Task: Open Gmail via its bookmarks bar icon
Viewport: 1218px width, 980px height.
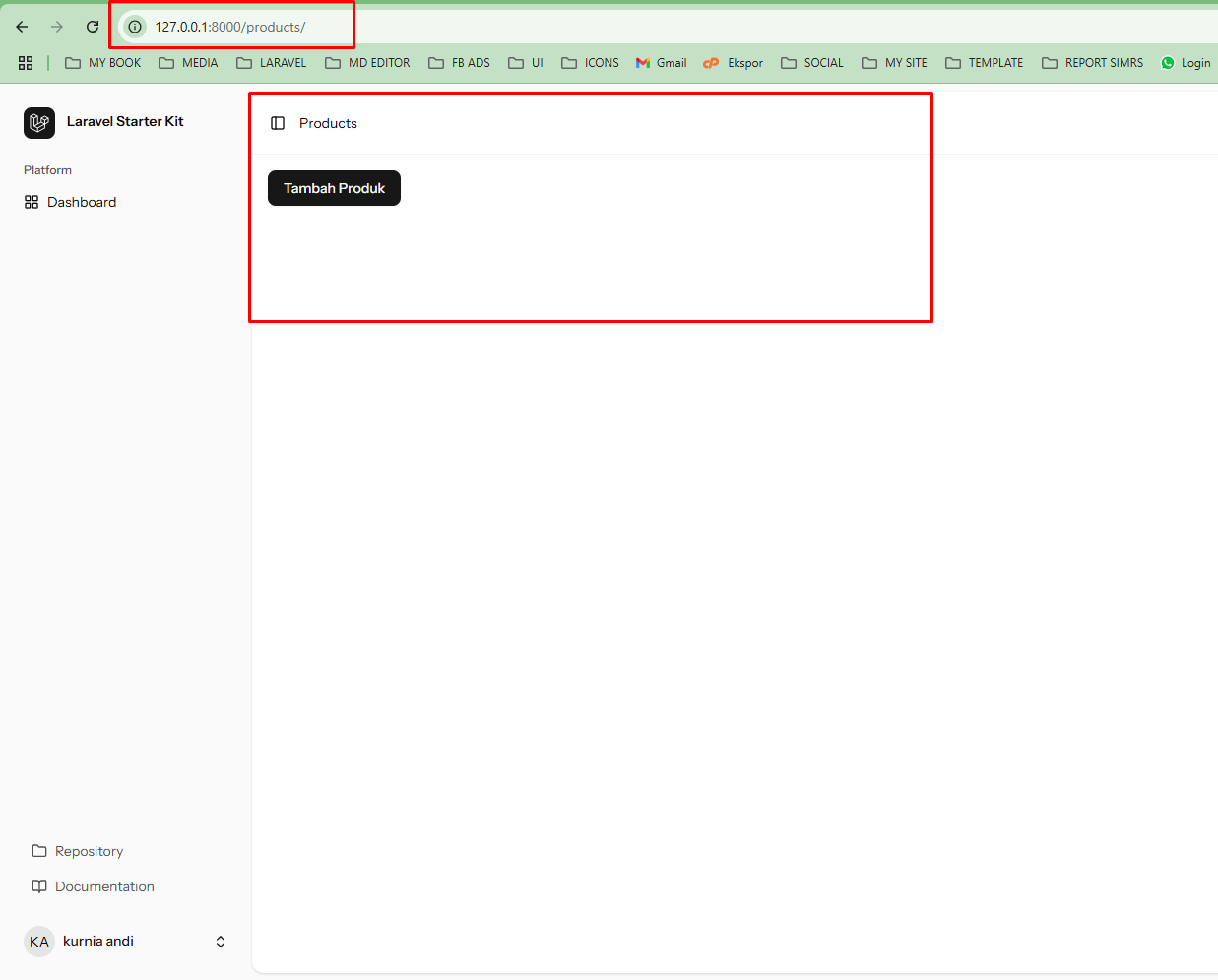Action: pos(641,62)
